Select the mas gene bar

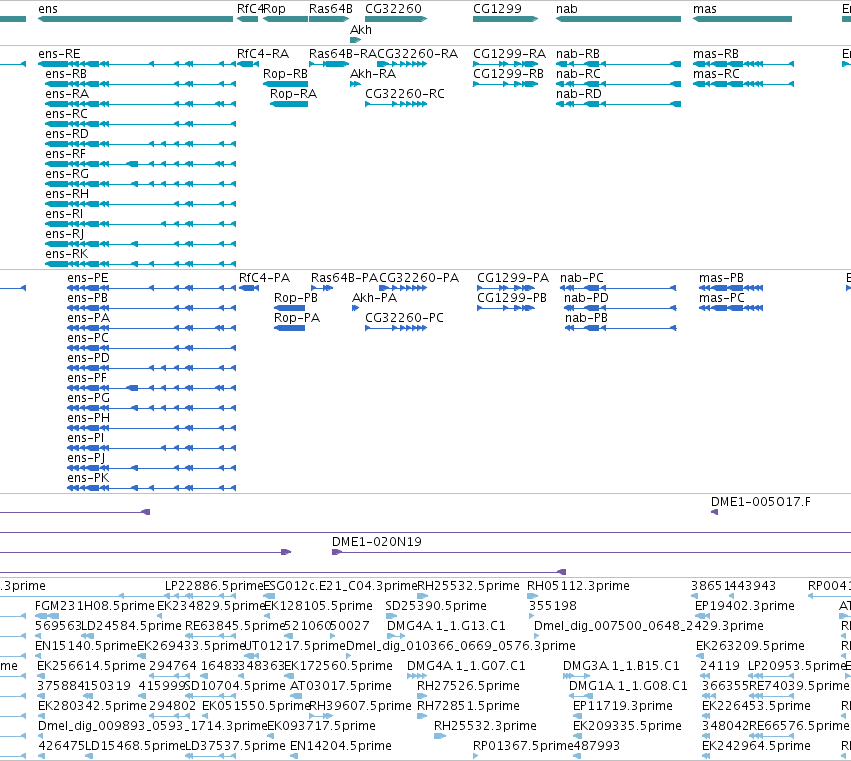point(742,19)
